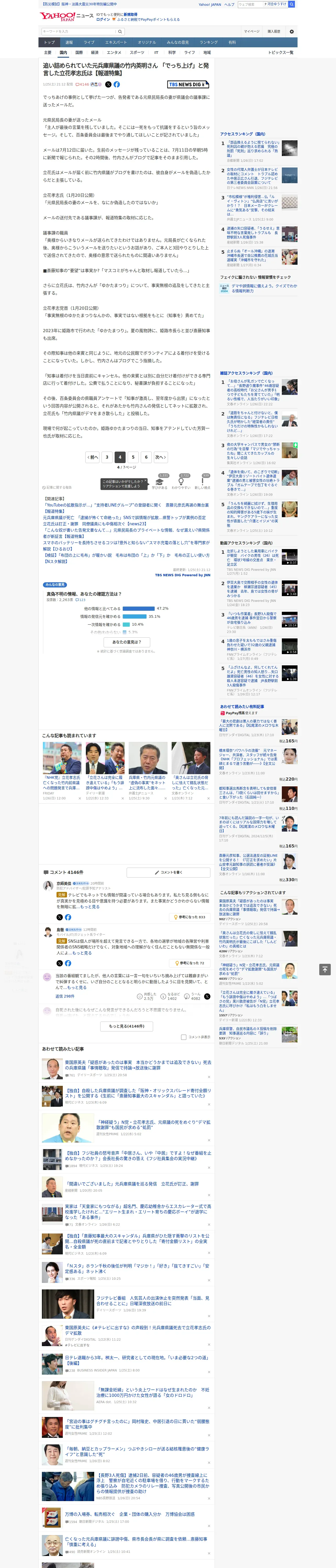Viewport: 336px width, 1568px height.
Task: Open settings gear icon in header
Action: coord(292,32)
